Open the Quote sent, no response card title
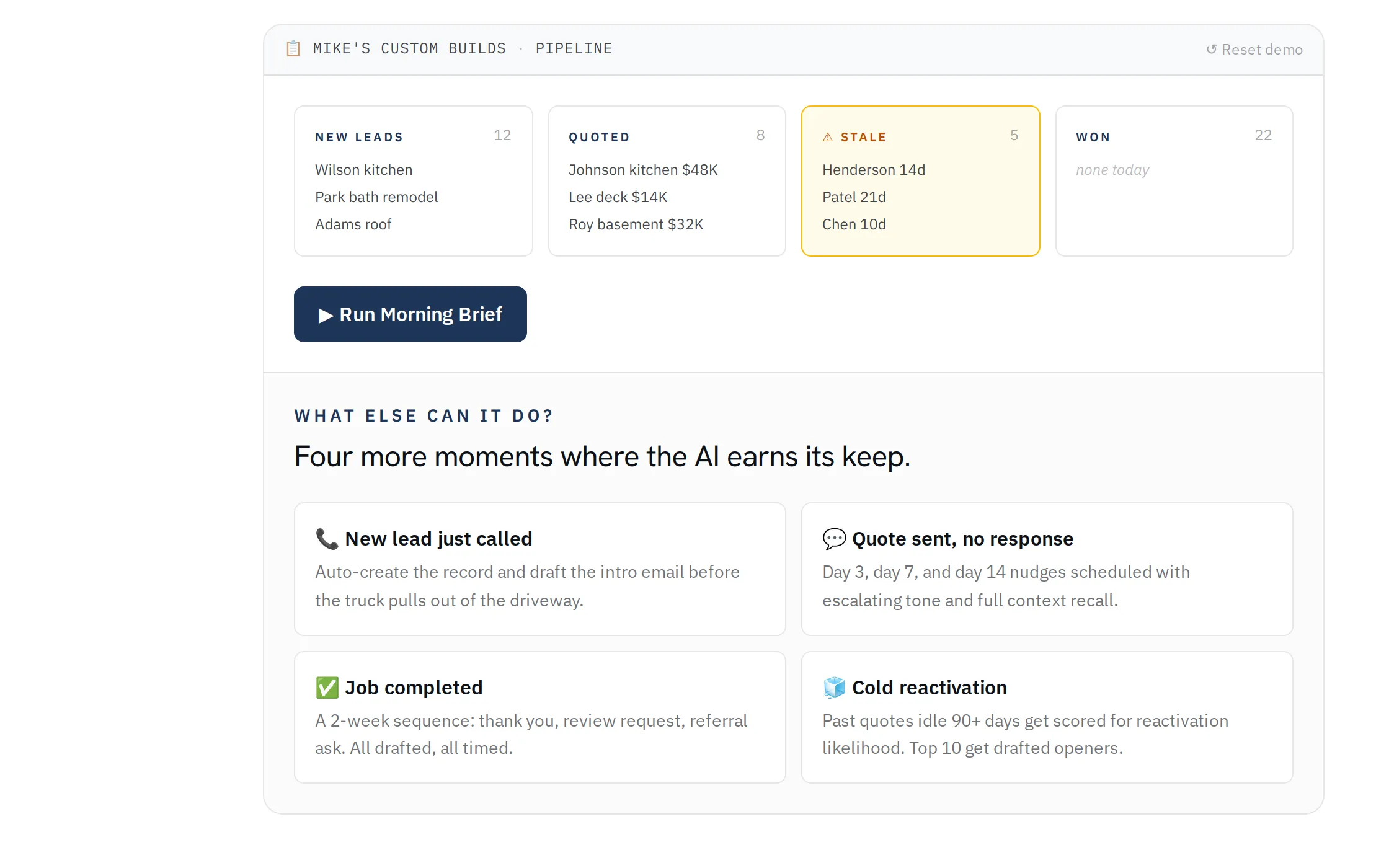Screen dimensions: 1389x868 962,539
